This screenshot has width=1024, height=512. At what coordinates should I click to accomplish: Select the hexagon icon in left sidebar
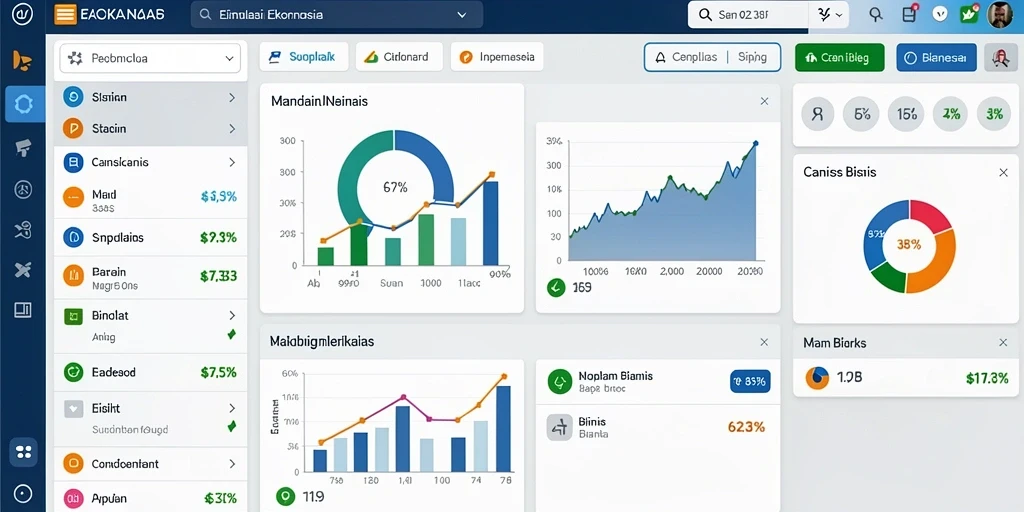24,104
